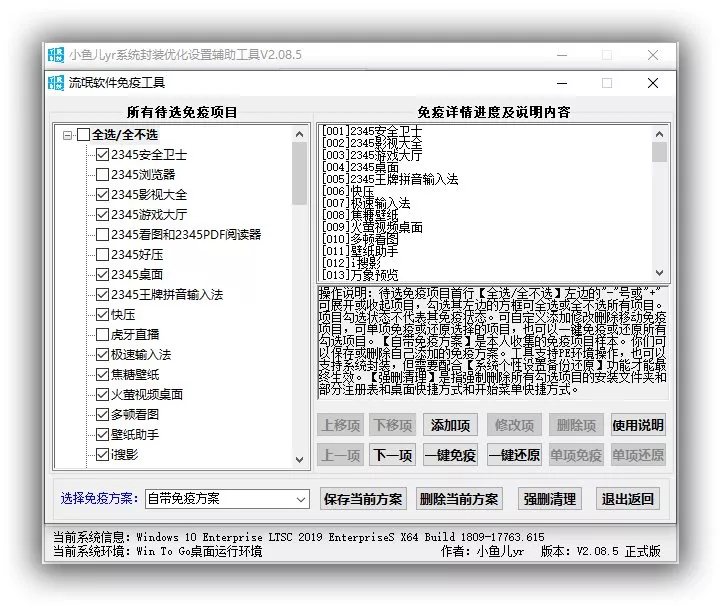The image size is (721, 606).
Task: Click 删除当前方案 button
Action: pos(459,499)
